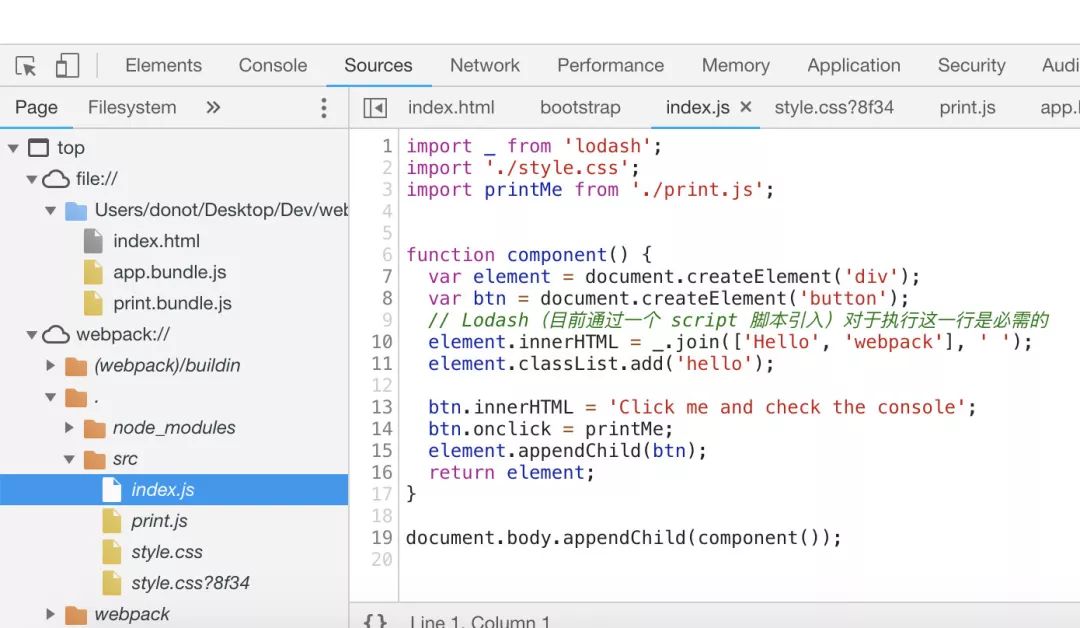
Task: Collapse the top frame node
Action: 13,148
